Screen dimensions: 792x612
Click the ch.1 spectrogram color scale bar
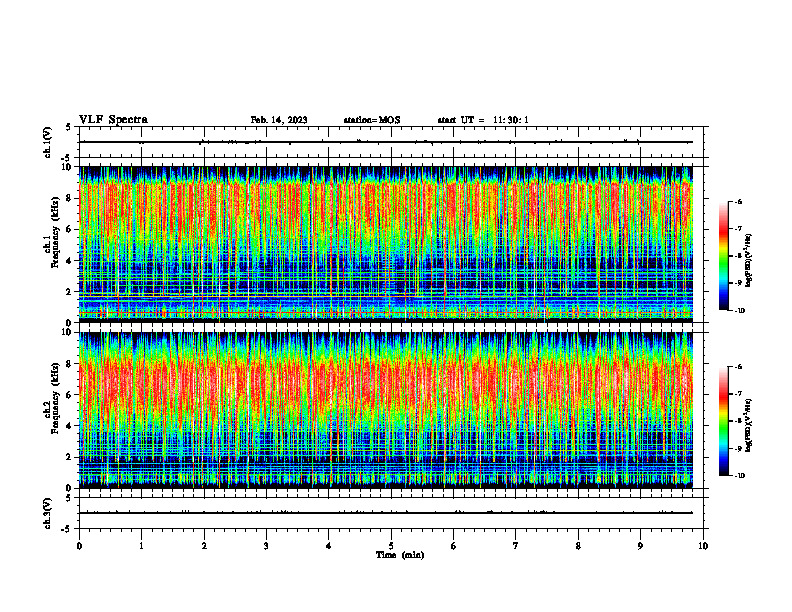(724, 256)
